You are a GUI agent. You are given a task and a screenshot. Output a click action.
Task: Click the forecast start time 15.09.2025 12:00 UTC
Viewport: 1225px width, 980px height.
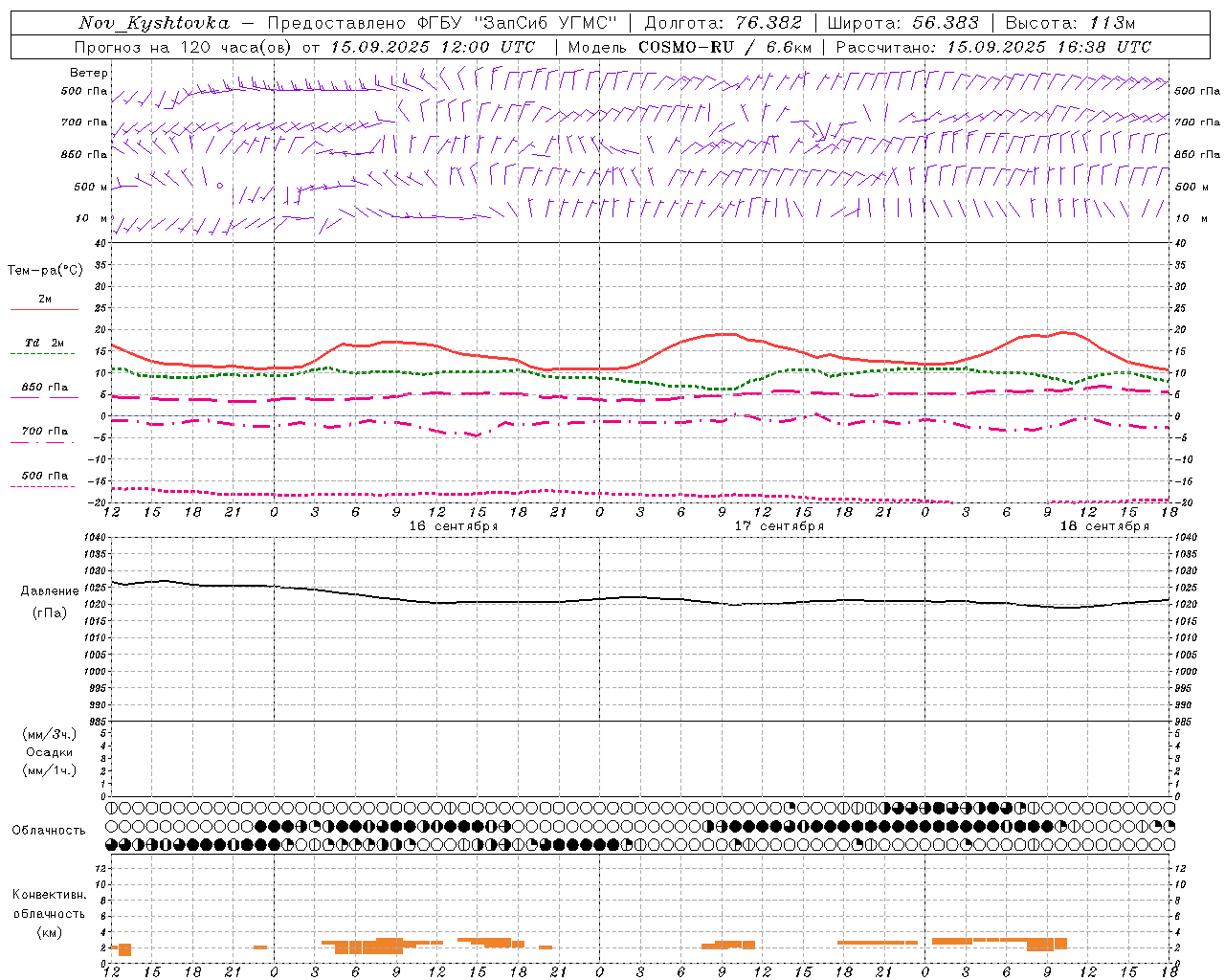[433, 47]
